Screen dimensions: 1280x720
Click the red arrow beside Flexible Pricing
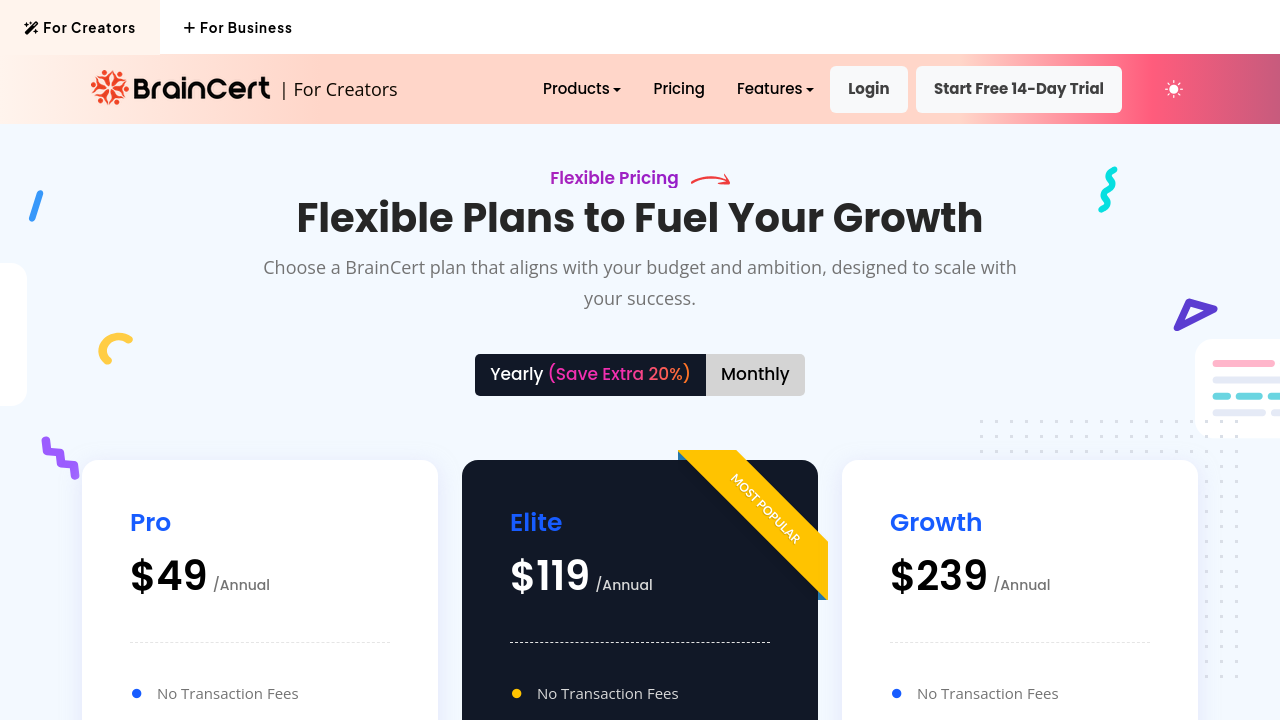pos(711,180)
